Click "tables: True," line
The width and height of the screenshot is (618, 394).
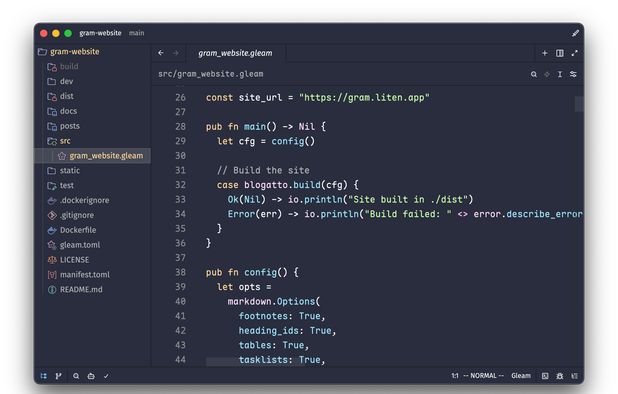274,345
